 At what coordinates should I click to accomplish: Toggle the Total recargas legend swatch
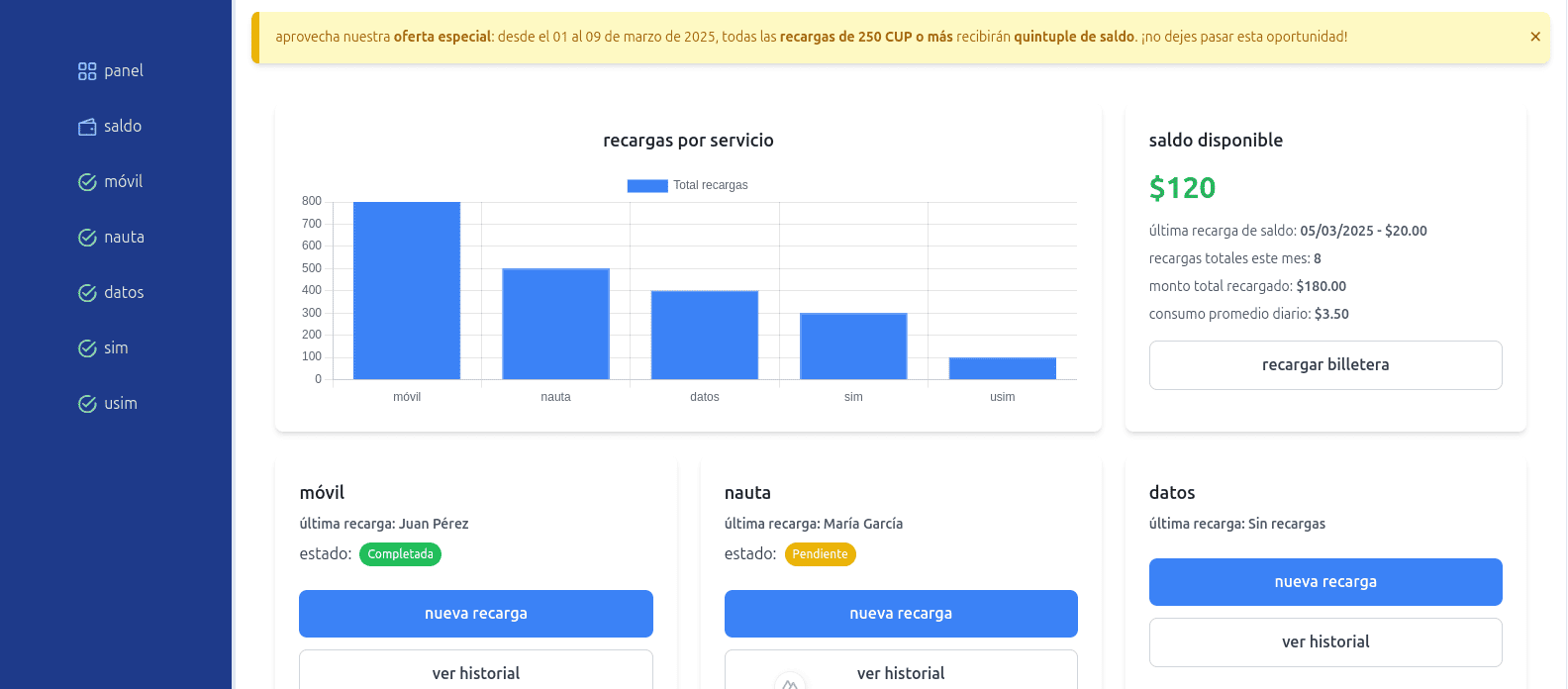(x=647, y=186)
